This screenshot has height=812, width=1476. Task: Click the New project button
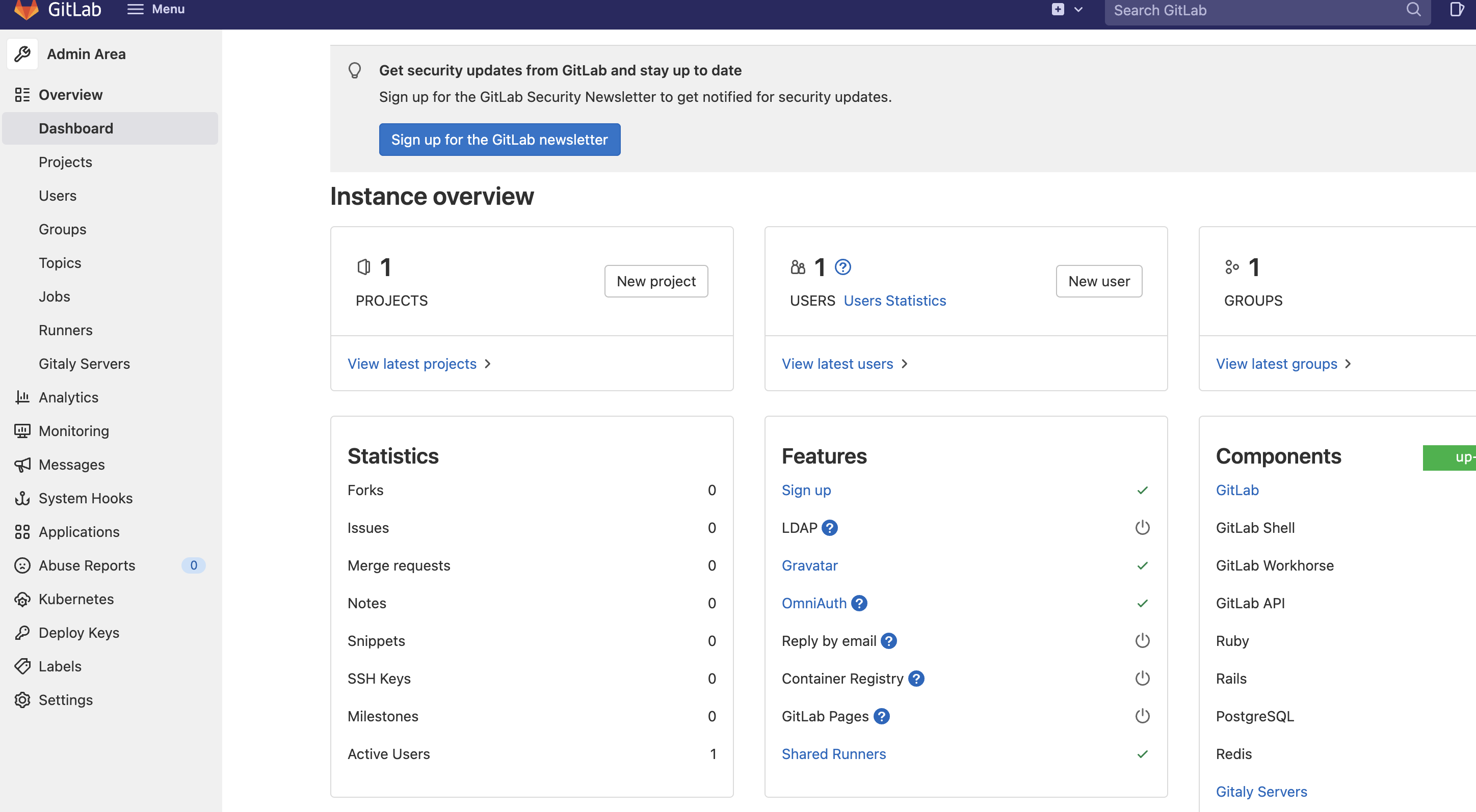pos(655,281)
